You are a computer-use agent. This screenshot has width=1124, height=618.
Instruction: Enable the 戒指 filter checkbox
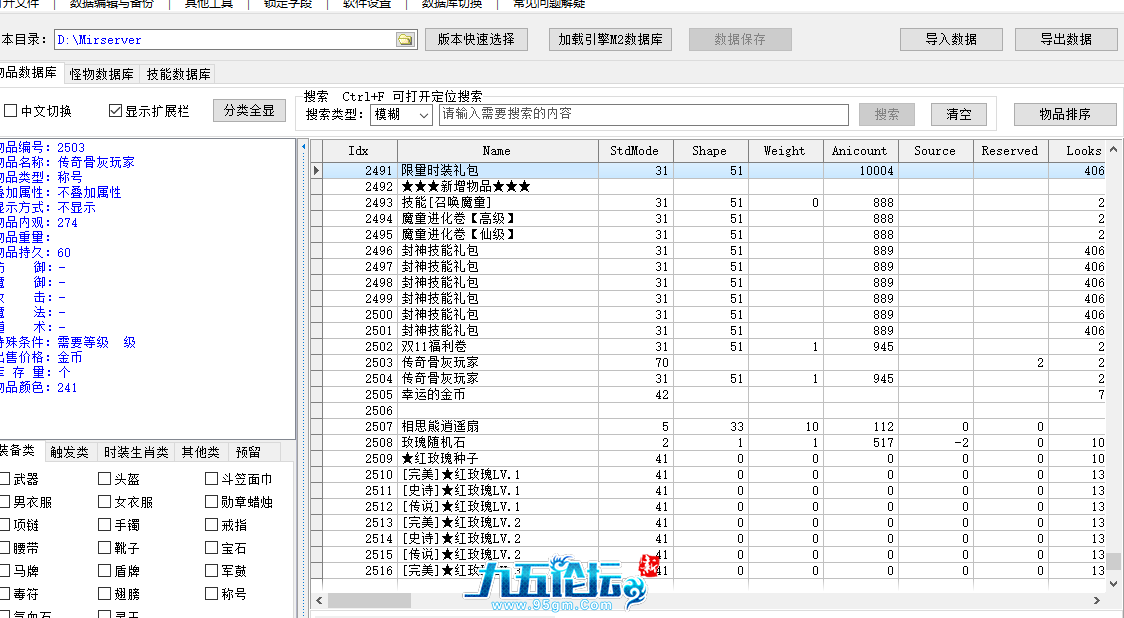pyautogui.click(x=212, y=525)
